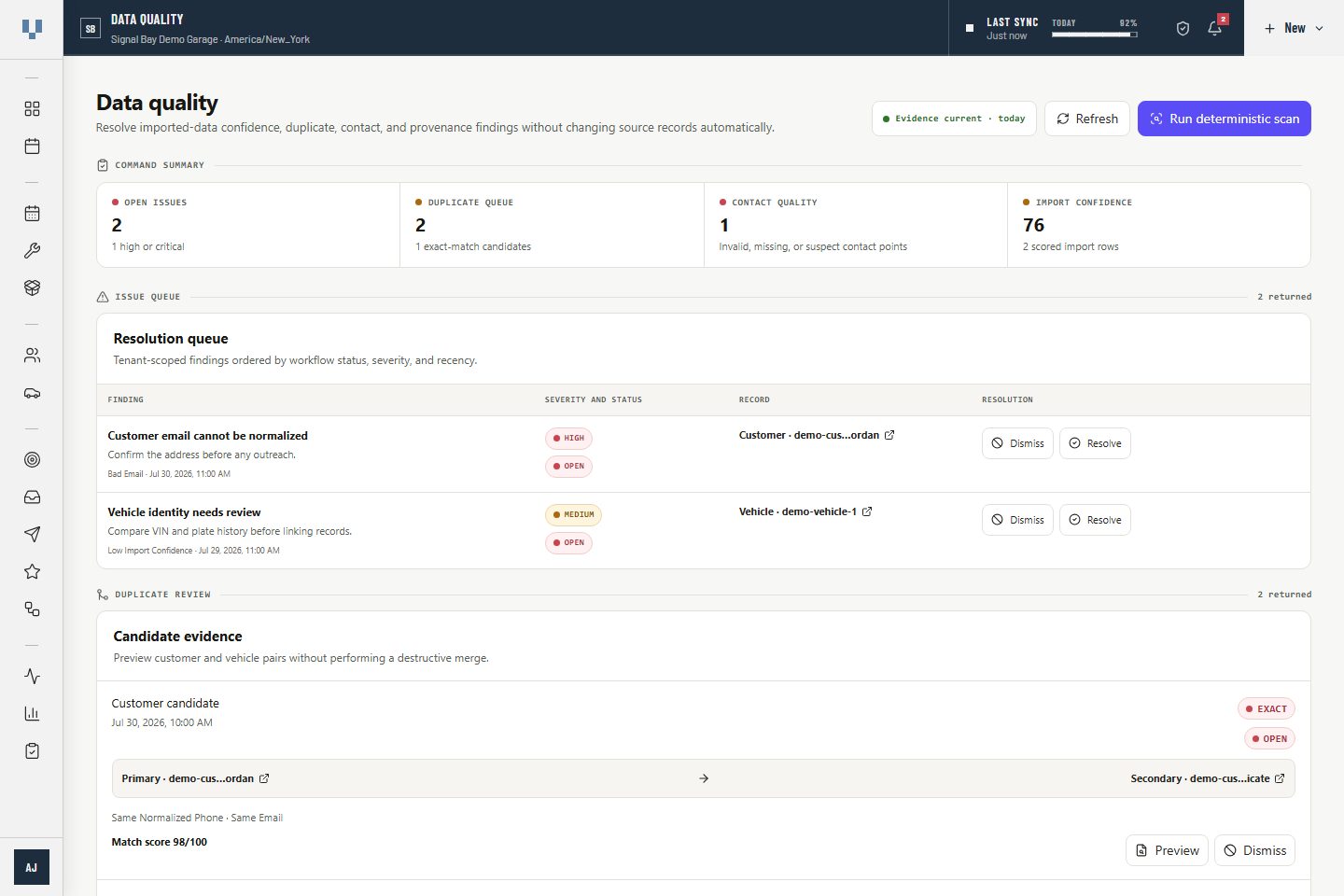Open the parts box icon in sidebar
The width and height of the screenshot is (1344, 896).
pyautogui.click(x=32, y=288)
